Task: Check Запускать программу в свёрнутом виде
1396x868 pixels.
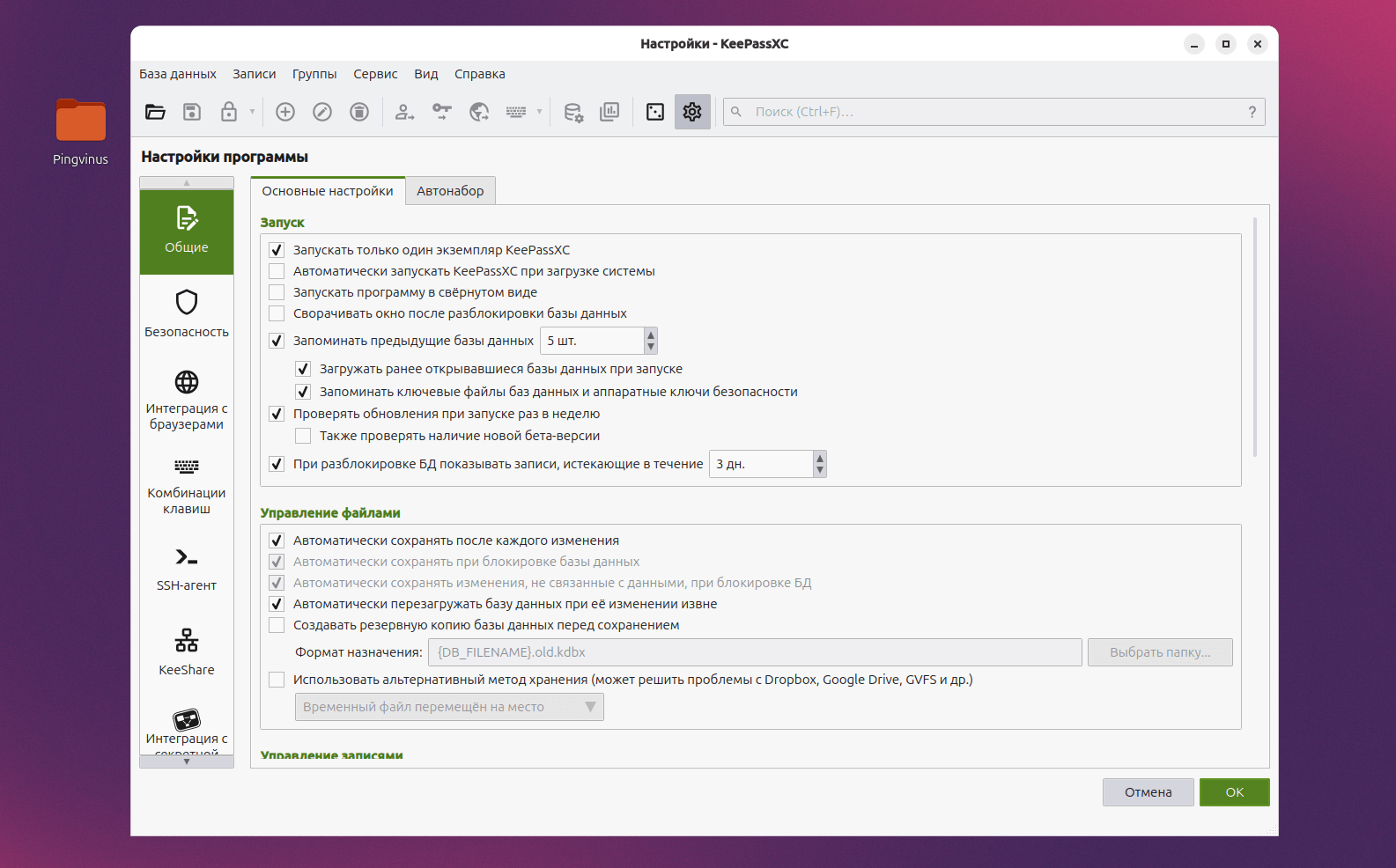Action: click(277, 292)
